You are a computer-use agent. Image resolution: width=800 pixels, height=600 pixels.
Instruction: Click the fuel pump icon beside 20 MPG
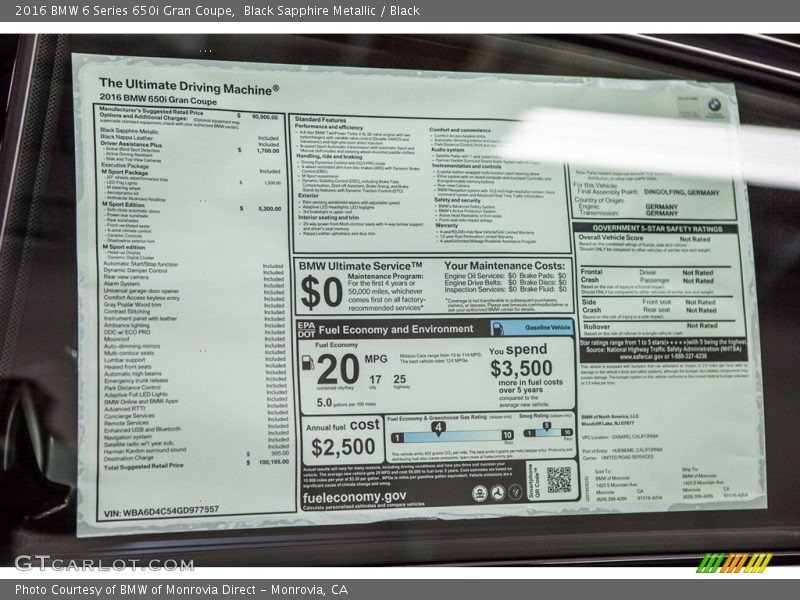pyautogui.click(x=308, y=362)
